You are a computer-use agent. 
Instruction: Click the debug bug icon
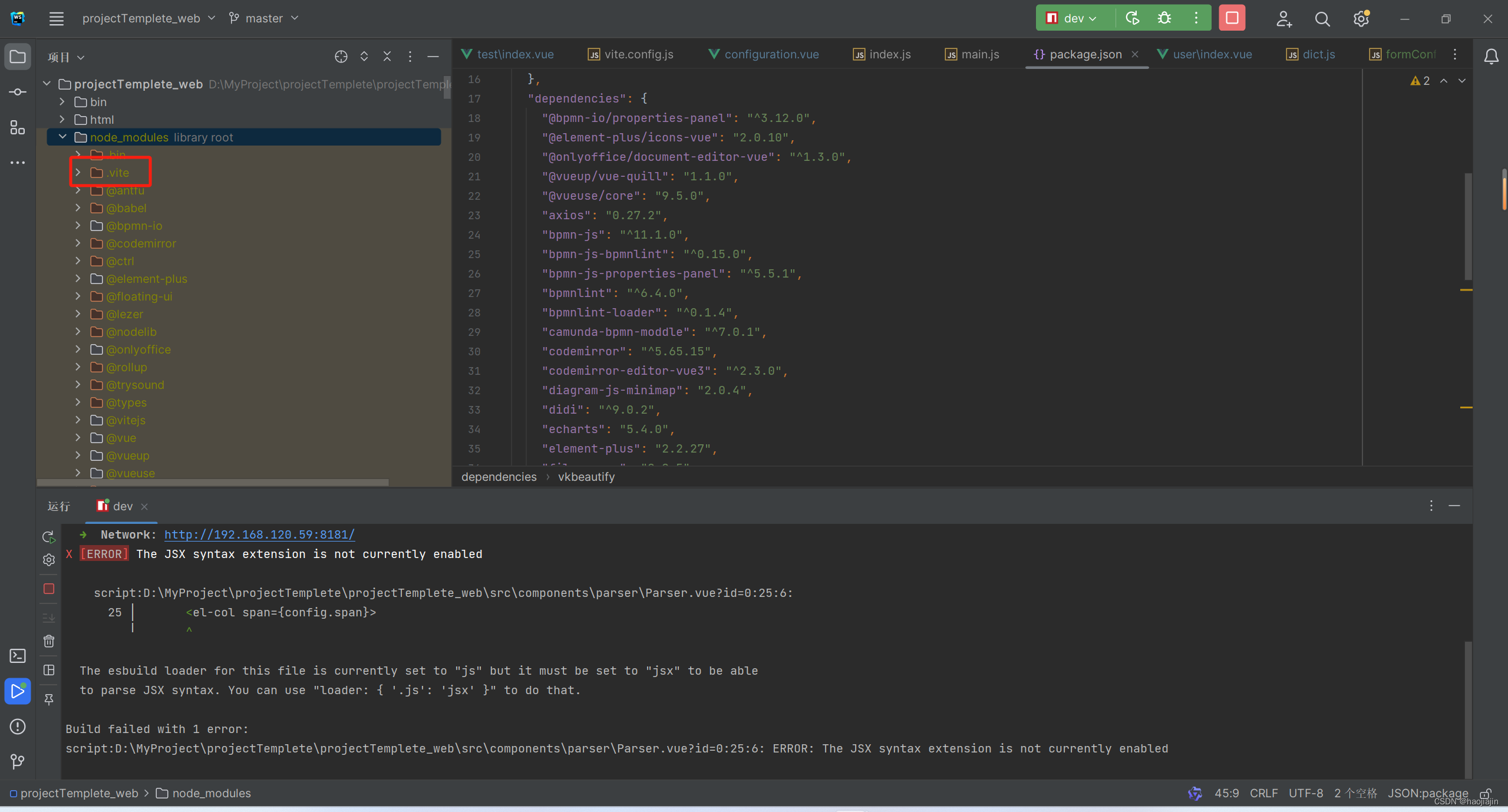point(1164,18)
